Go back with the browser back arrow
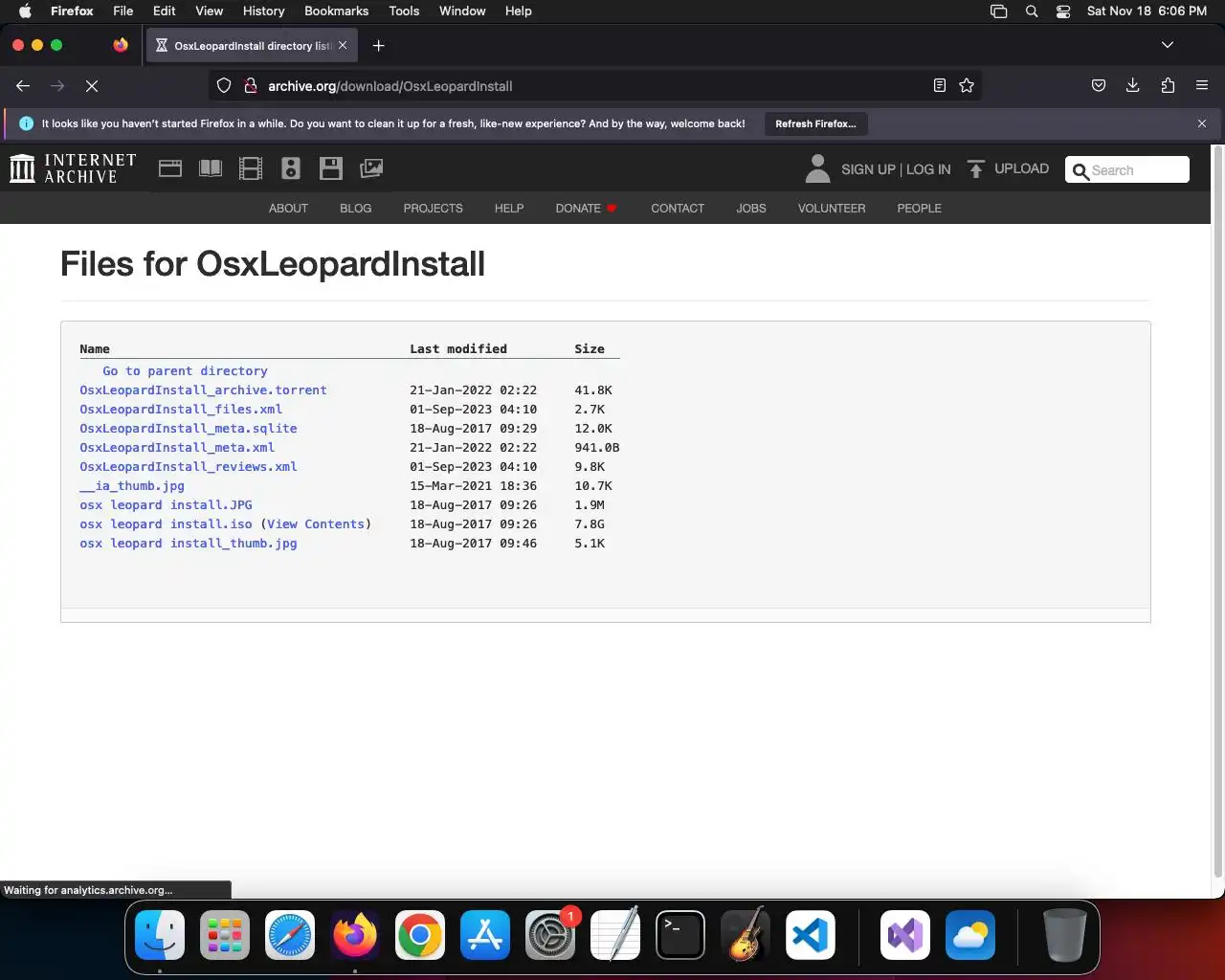The height and width of the screenshot is (980, 1225). [23, 86]
